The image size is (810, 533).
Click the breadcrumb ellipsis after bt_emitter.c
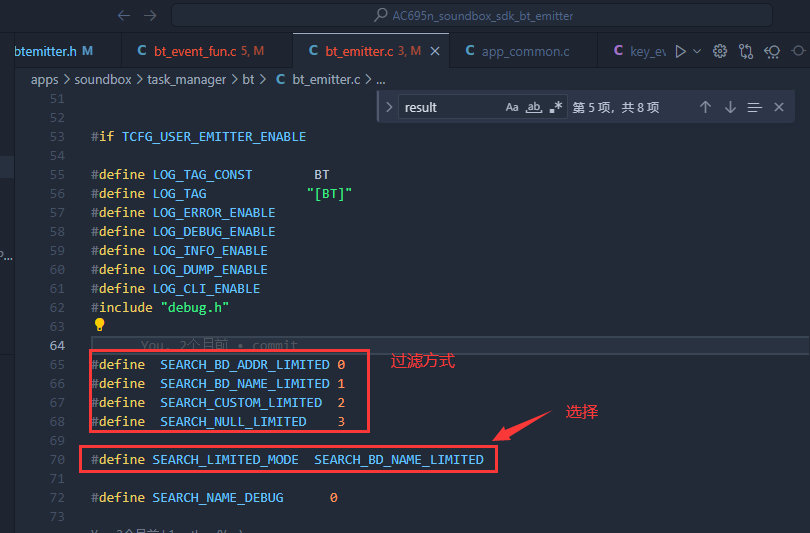pos(381,80)
